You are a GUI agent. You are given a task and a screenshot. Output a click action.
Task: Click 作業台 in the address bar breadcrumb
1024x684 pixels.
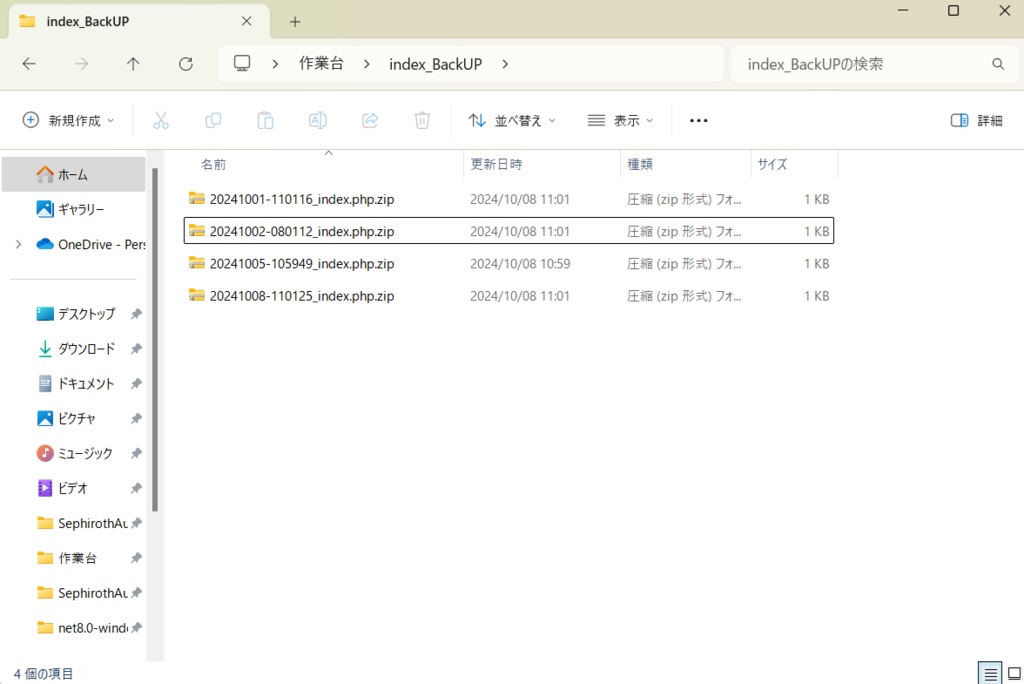tap(321, 63)
